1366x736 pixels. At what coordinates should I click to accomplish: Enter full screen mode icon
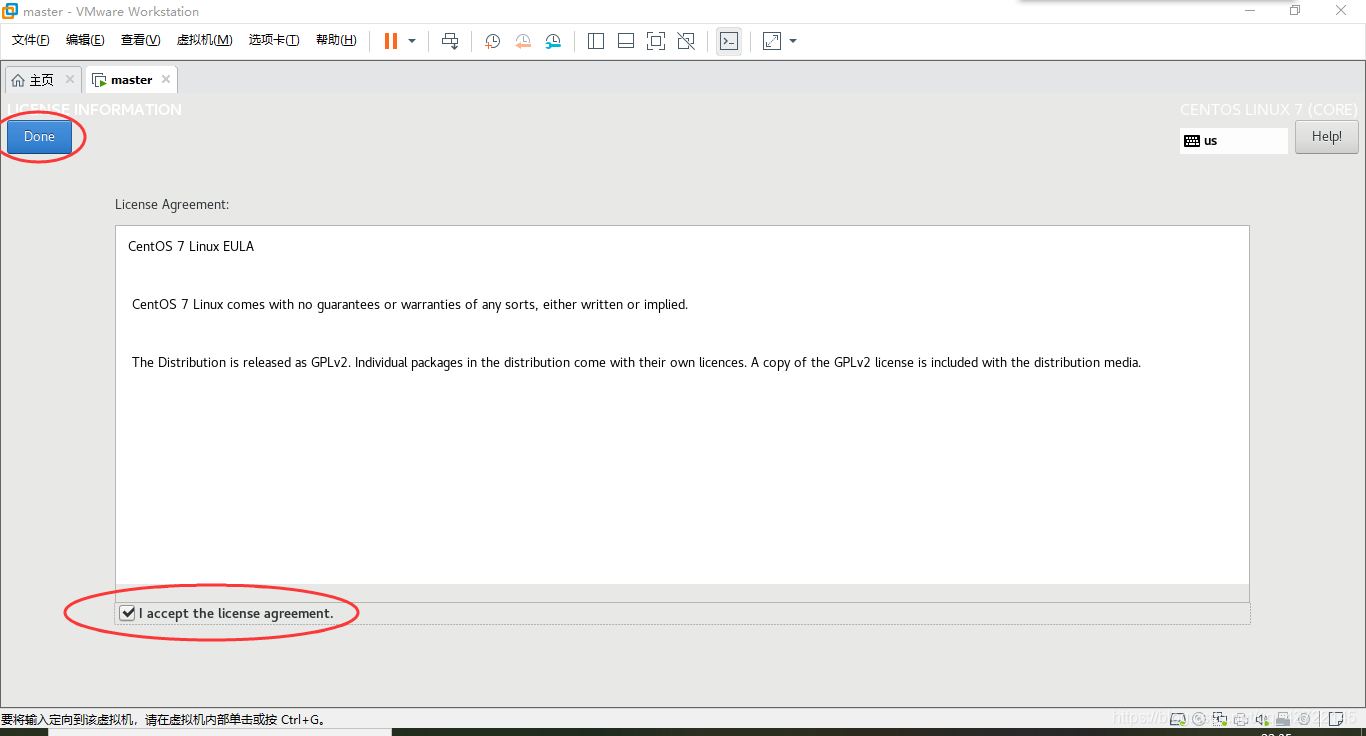(656, 41)
